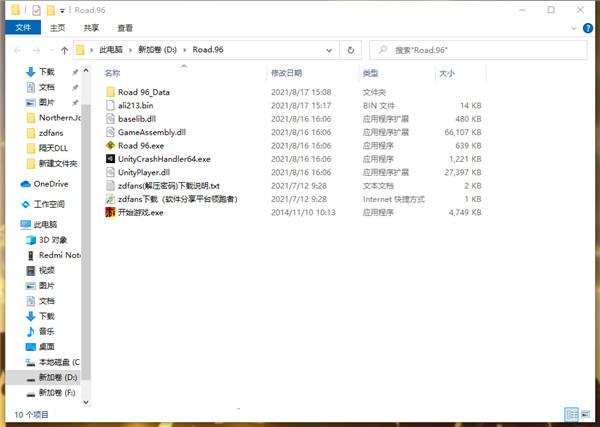
Task: Select the Road 96.exe application icon
Action: [111, 145]
